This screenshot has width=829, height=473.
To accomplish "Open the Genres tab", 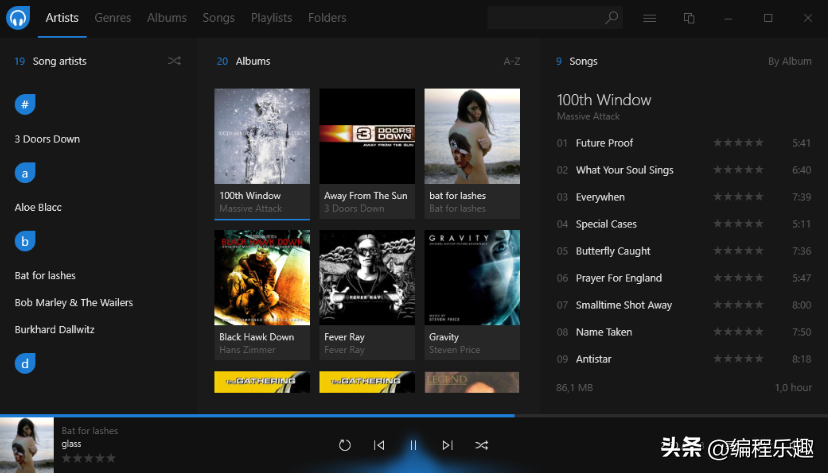I will click(113, 18).
